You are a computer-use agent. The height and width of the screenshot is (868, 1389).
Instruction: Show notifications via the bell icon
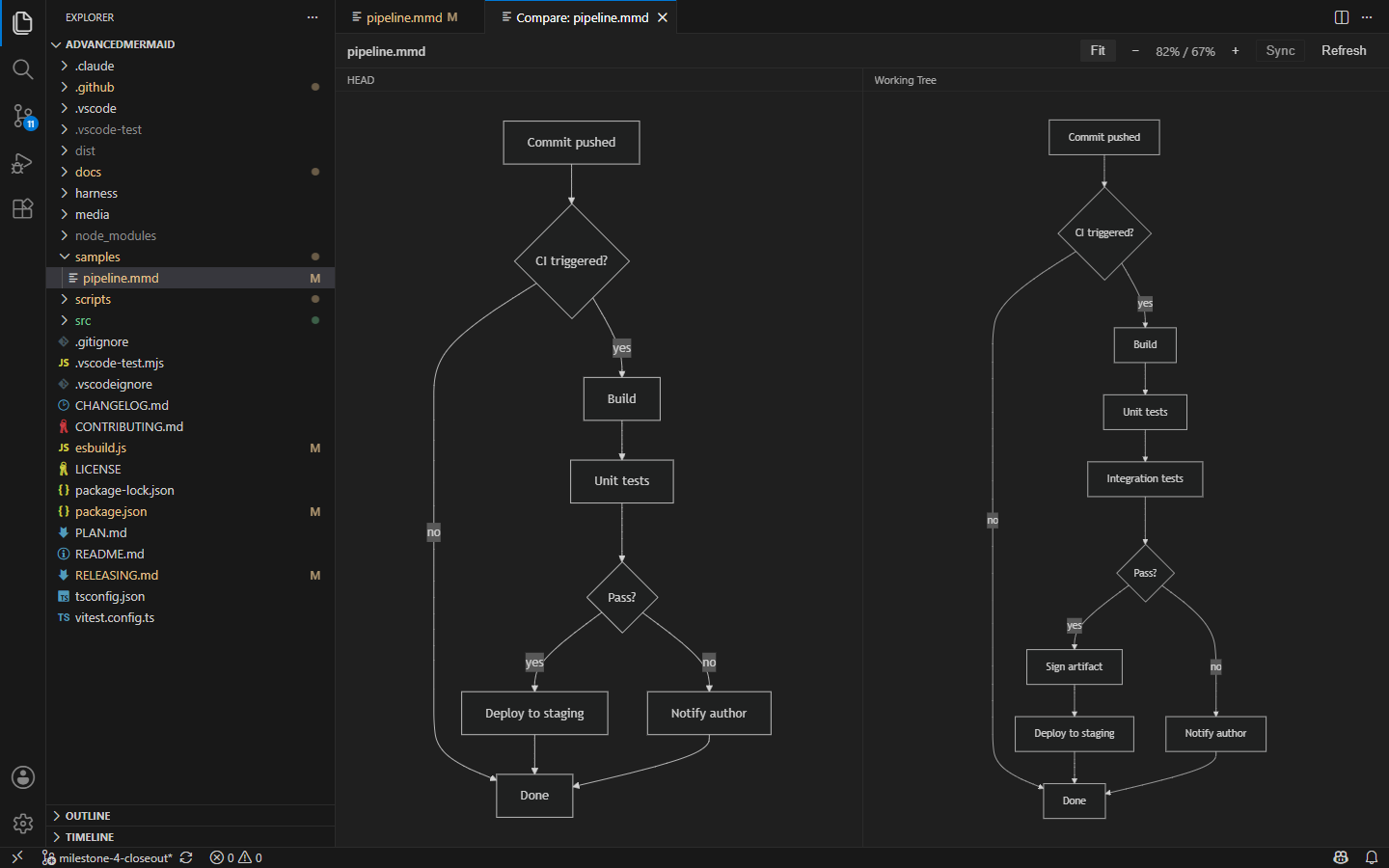click(1371, 857)
